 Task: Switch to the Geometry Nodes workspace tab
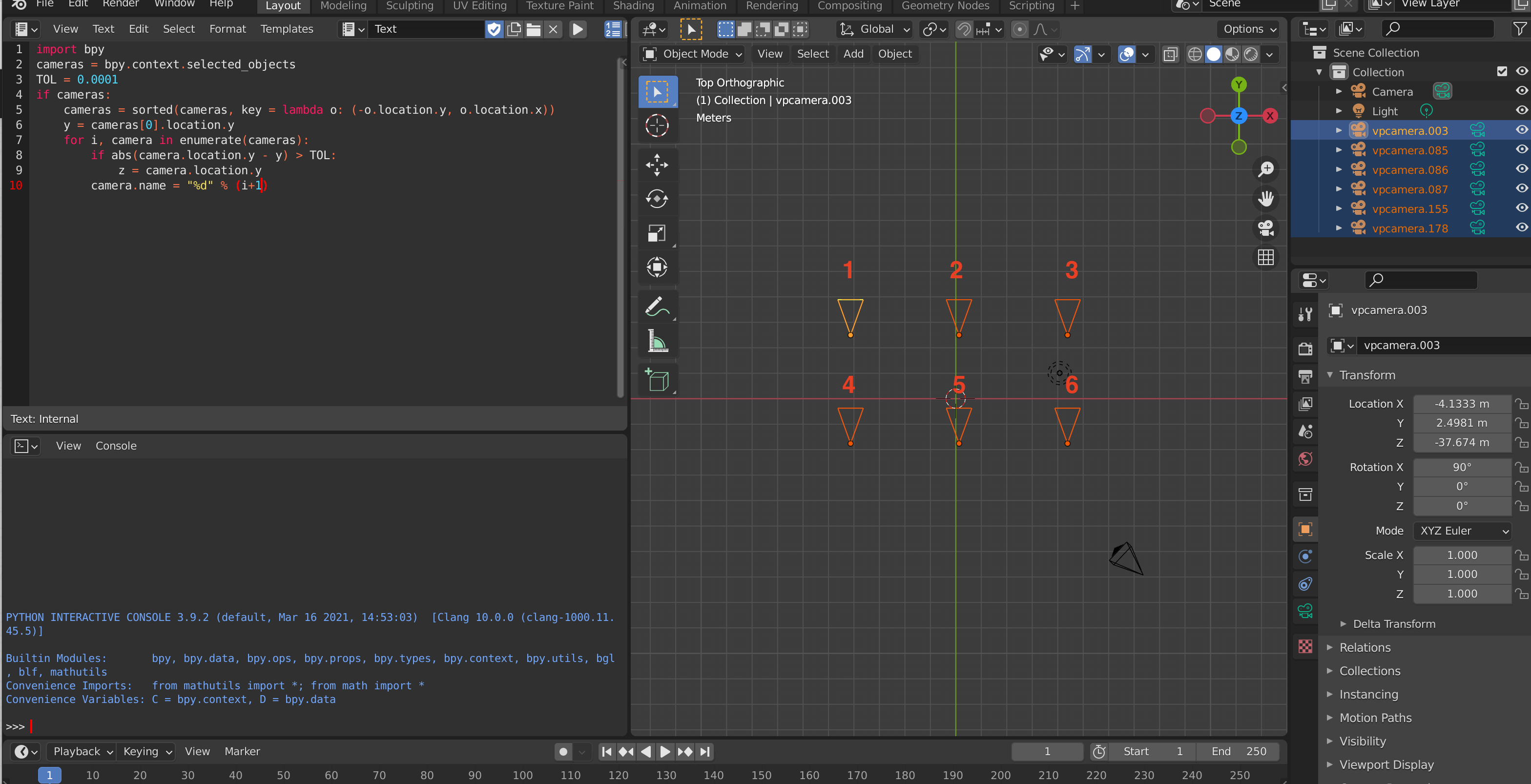click(x=945, y=6)
